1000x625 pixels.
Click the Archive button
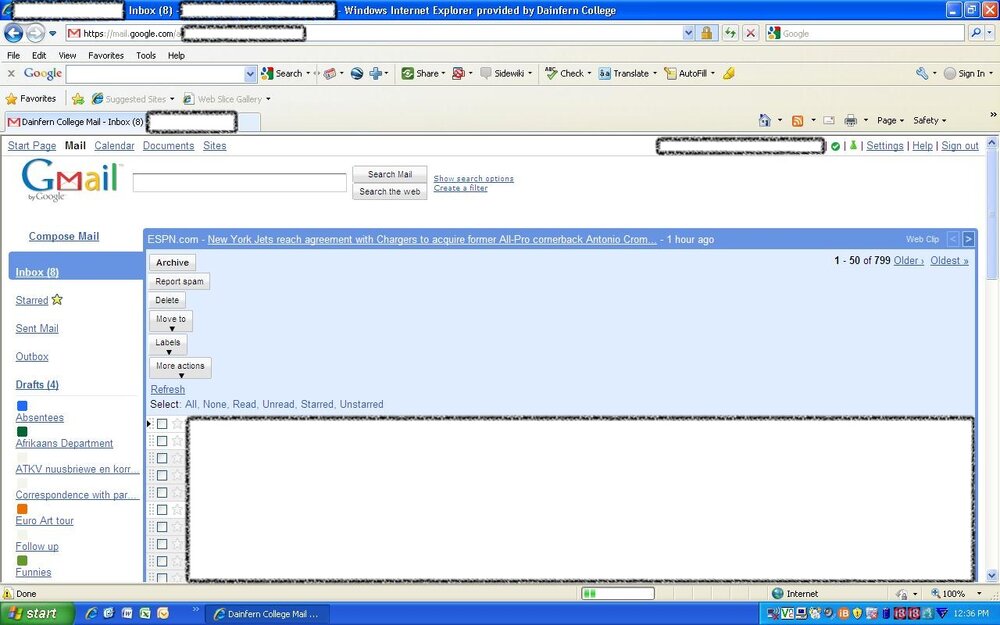172,262
